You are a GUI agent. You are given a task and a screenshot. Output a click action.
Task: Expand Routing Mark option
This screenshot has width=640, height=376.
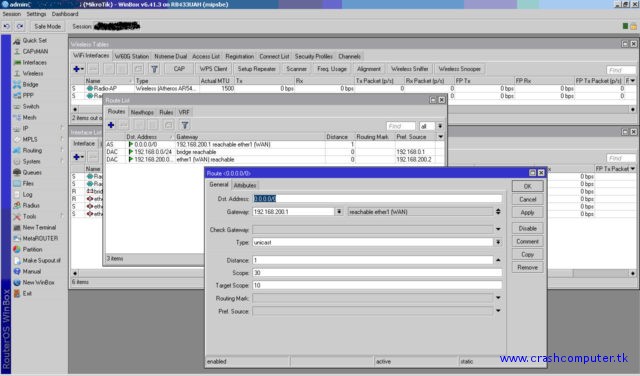coord(498,298)
